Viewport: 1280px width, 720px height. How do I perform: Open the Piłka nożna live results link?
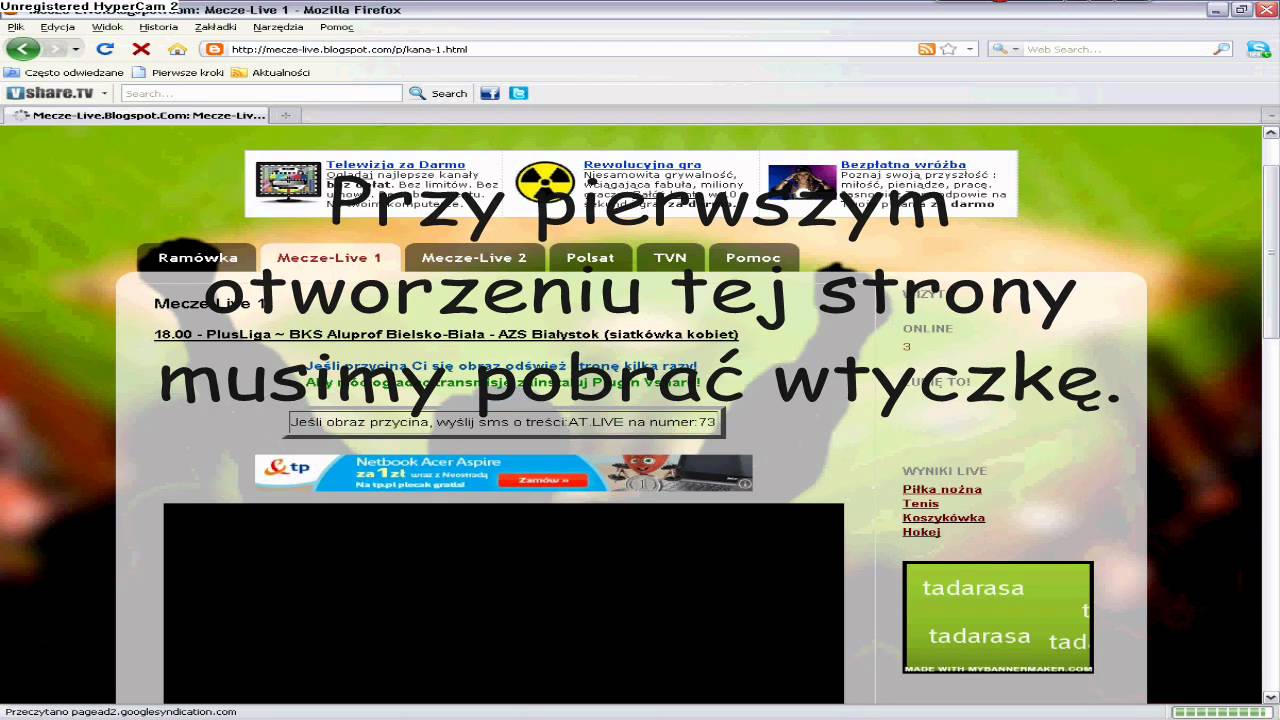coord(942,489)
